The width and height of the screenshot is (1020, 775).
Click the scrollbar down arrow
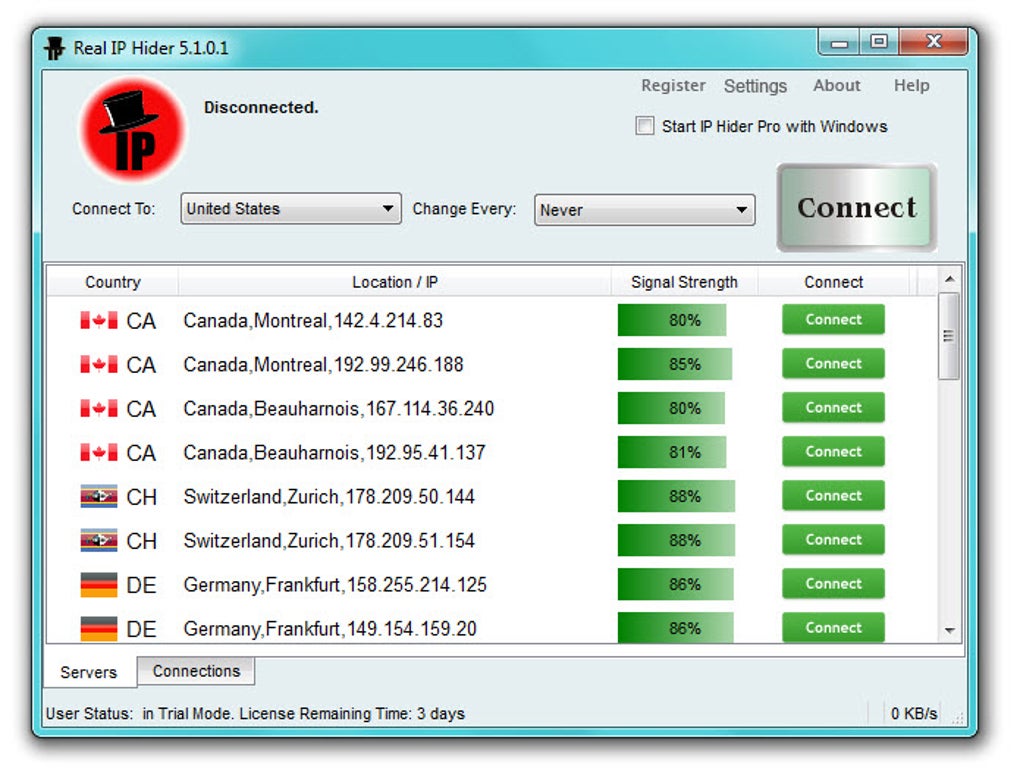coord(949,630)
